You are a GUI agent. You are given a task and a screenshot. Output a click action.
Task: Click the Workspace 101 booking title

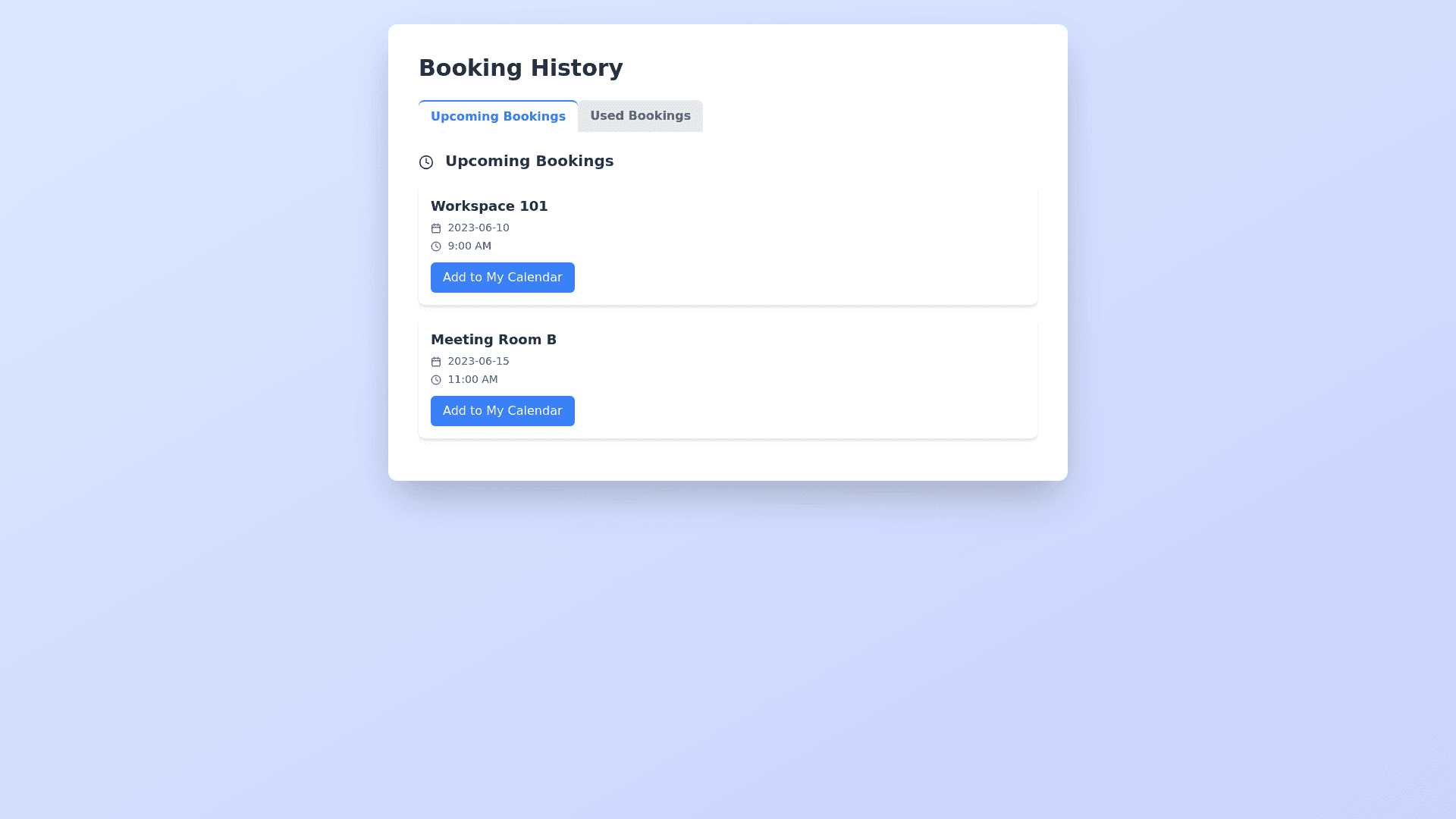[489, 206]
